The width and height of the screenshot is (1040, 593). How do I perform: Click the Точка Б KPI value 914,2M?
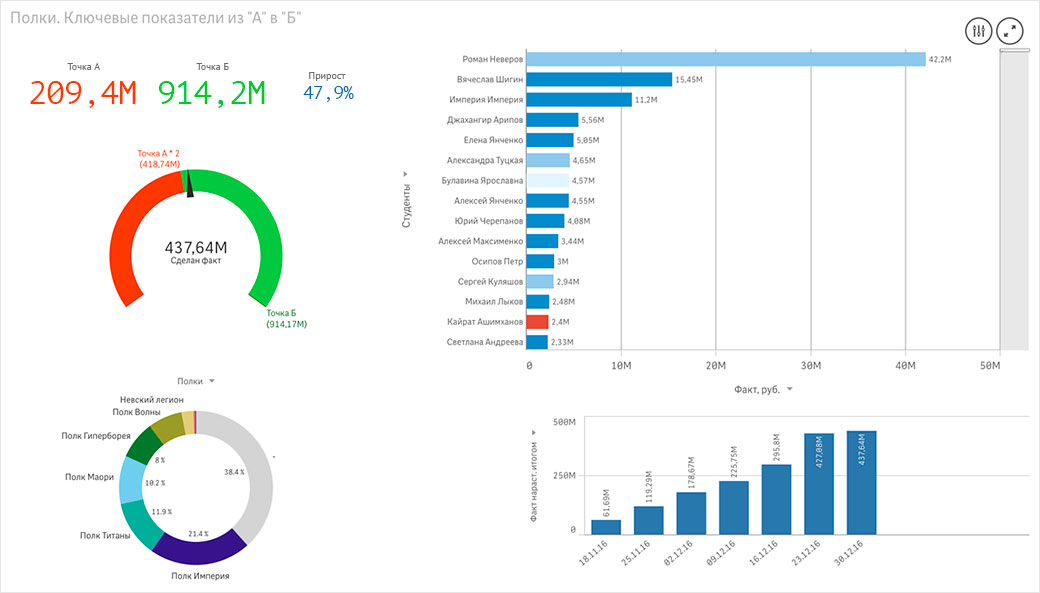pos(212,93)
